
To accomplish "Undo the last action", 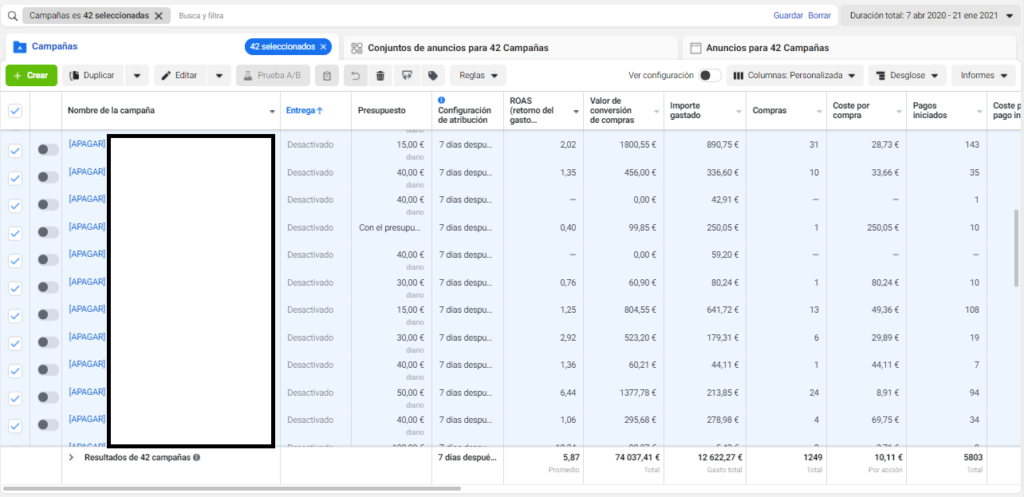I will pyautogui.click(x=355, y=76).
